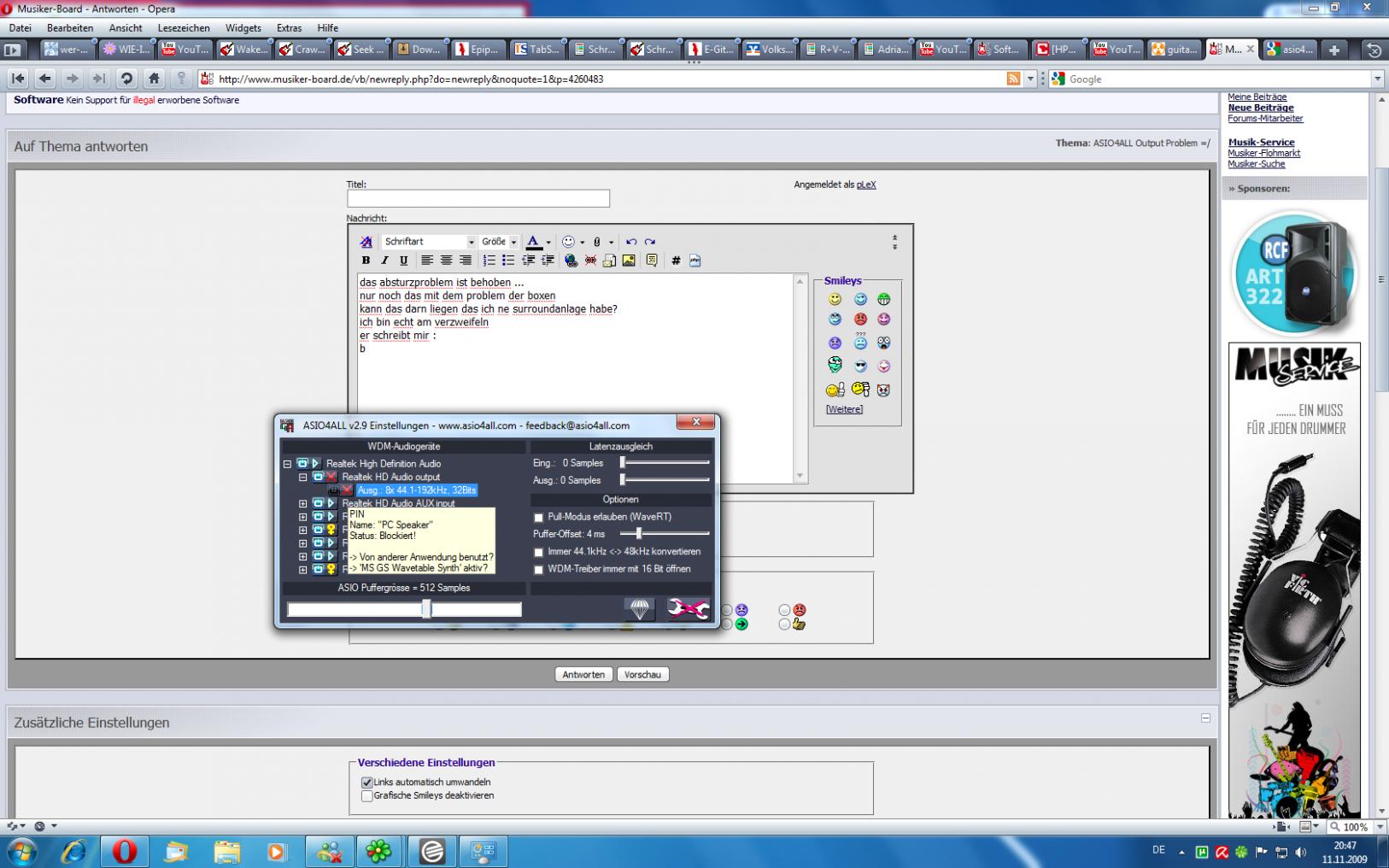The image size is (1389, 868).
Task: Insert the sunglasses smiley from Smileys panel
Action: point(860,366)
